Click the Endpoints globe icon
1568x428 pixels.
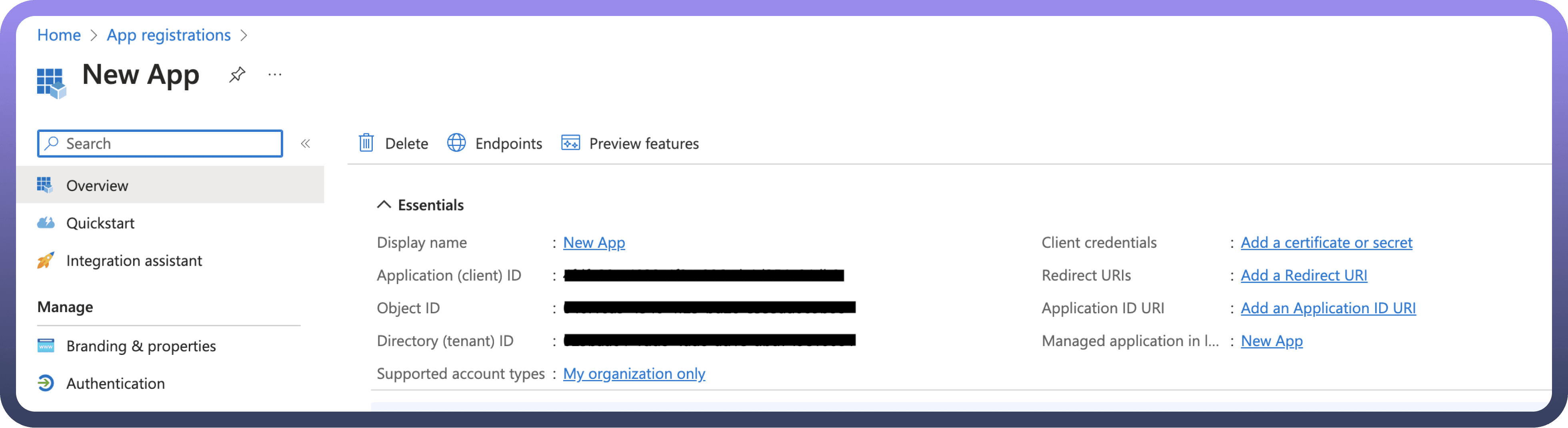456,143
